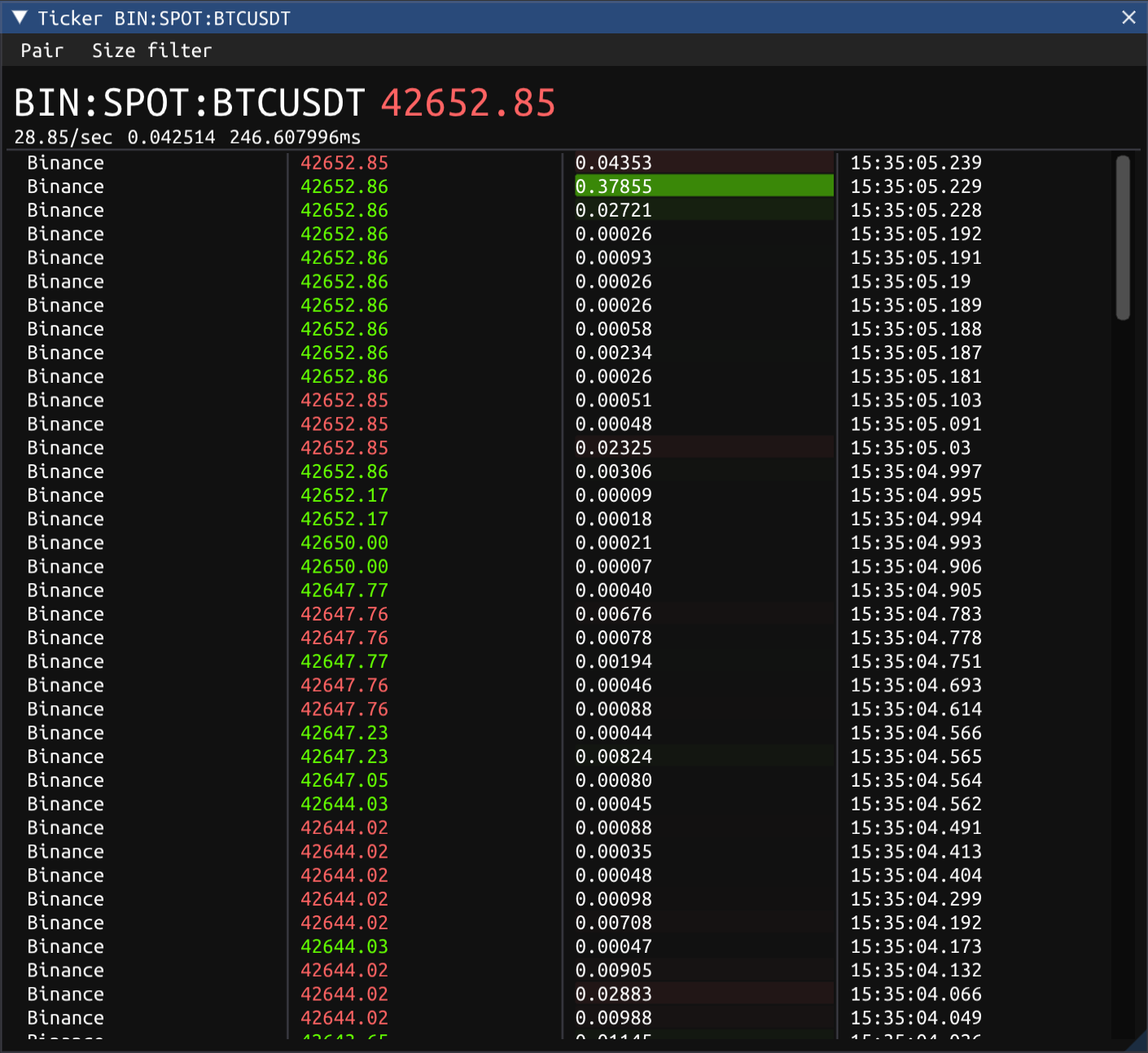Screen dimensions: 1148x1053
Task: Click the Binance label in the 15:35:05.239 row
Action: (66, 163)
